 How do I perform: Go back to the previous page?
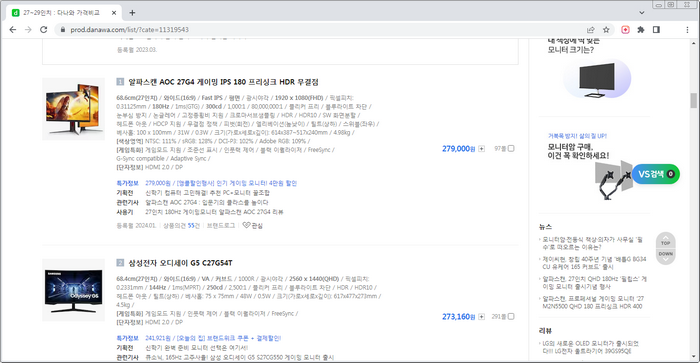tap(12, 29)
